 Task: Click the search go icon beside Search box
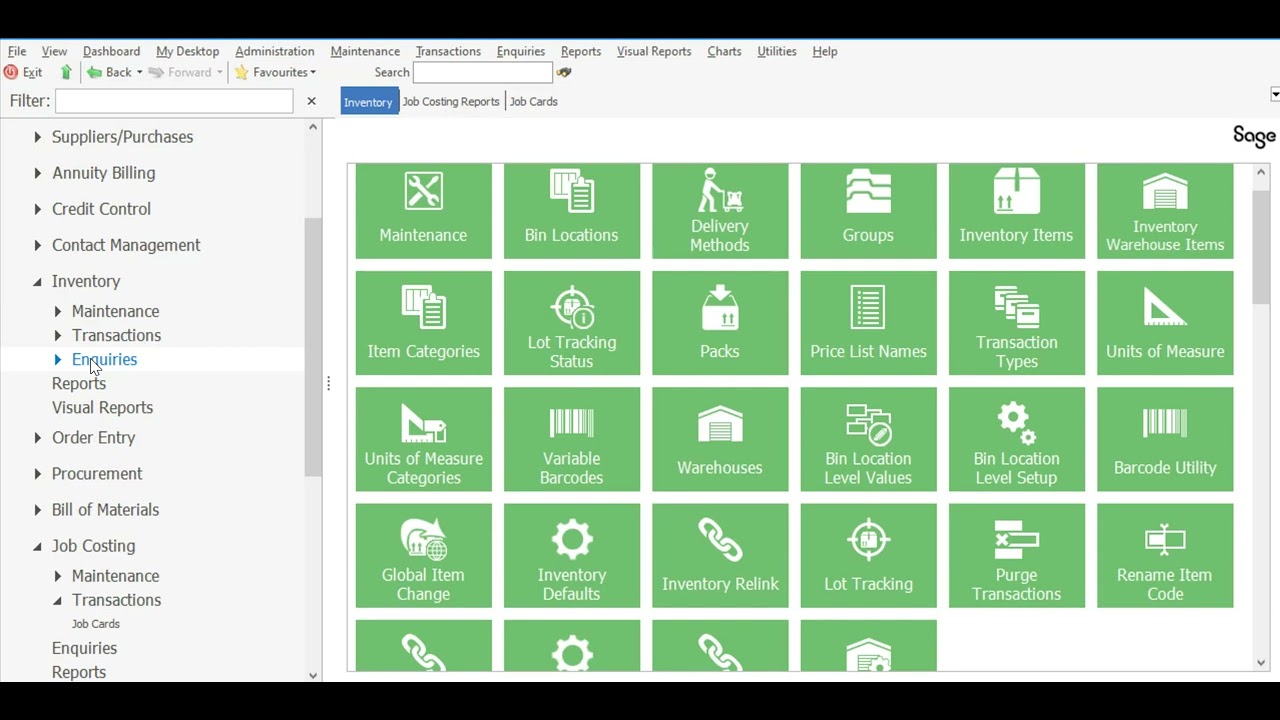coord(564,72)
